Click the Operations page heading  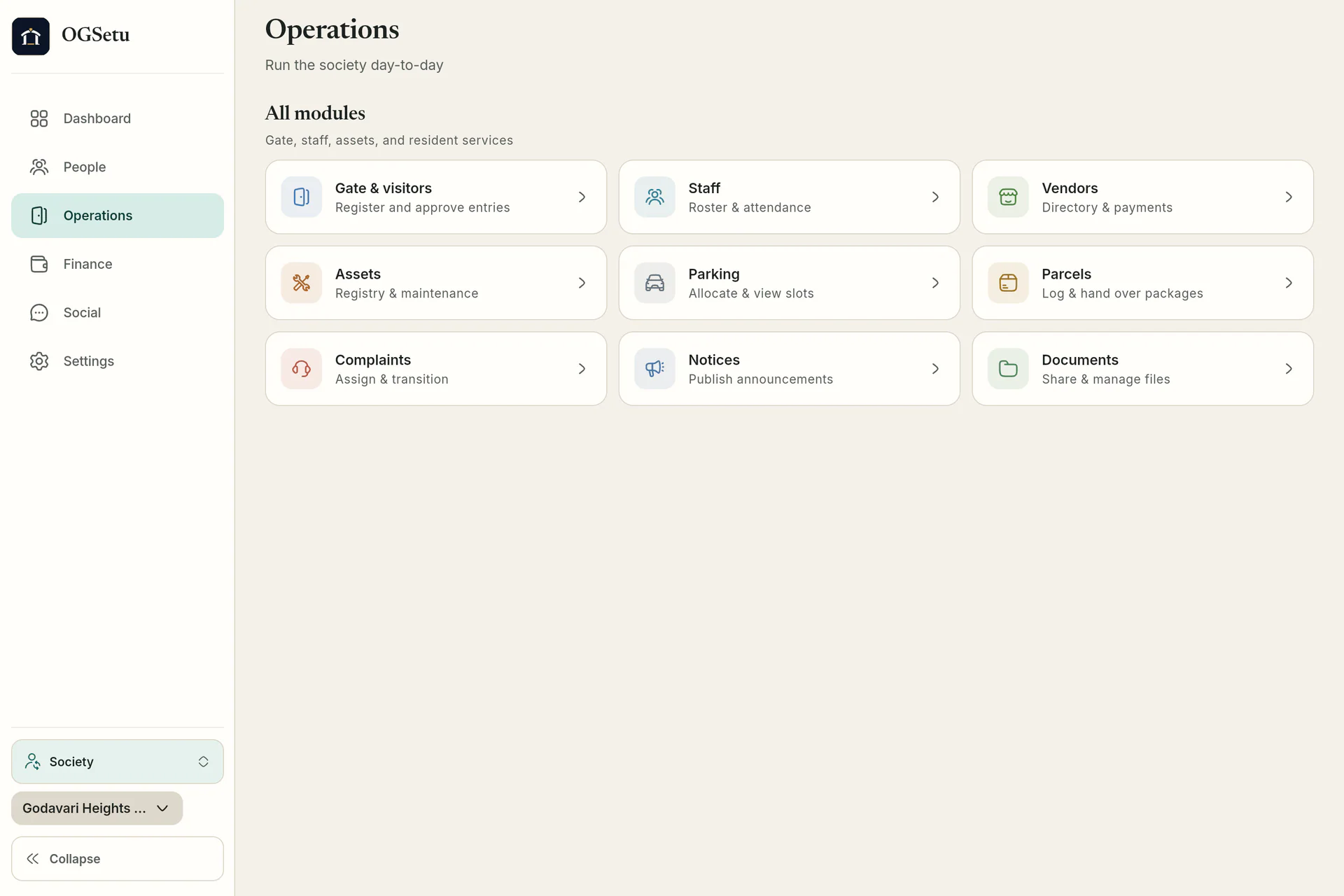pos(332,29)
